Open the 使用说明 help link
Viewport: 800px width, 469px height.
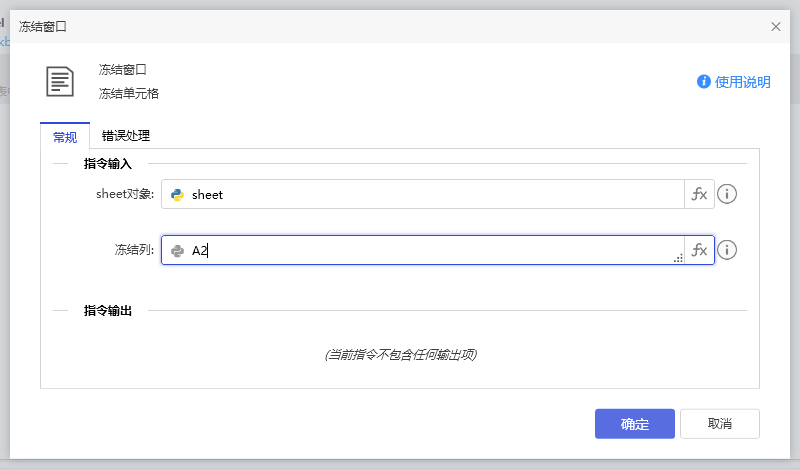(743, 82)
